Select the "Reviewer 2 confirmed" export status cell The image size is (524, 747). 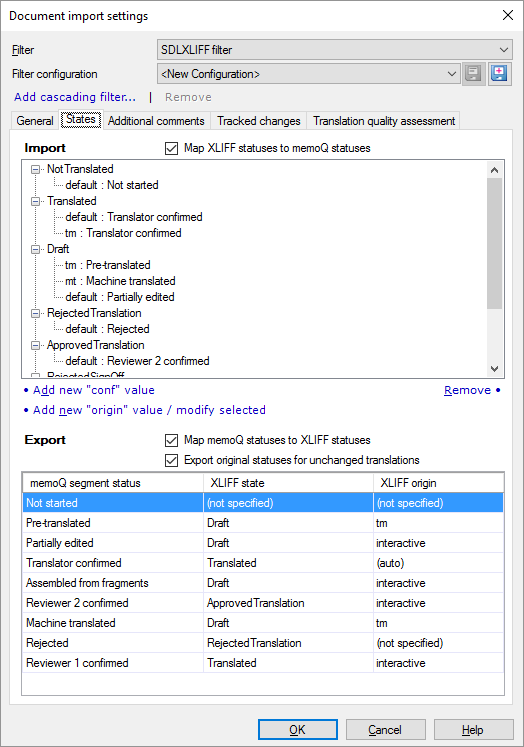[x=113, y=603]
